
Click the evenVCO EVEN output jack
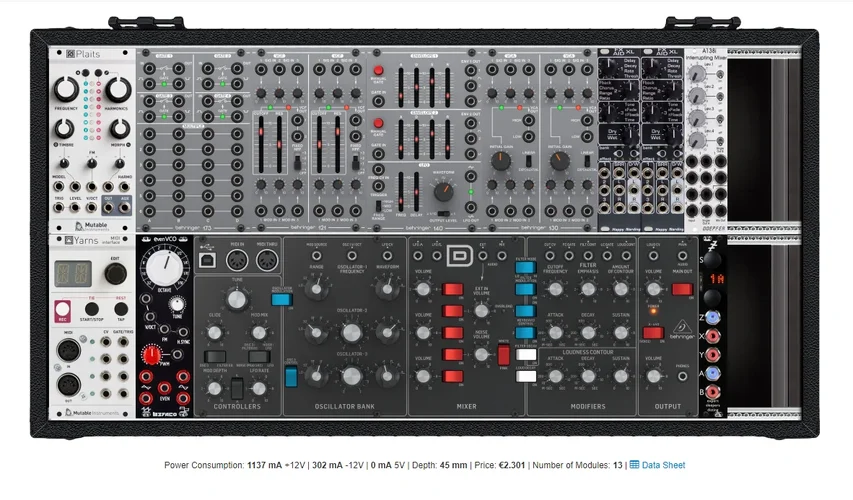click(x=164, y=387)
